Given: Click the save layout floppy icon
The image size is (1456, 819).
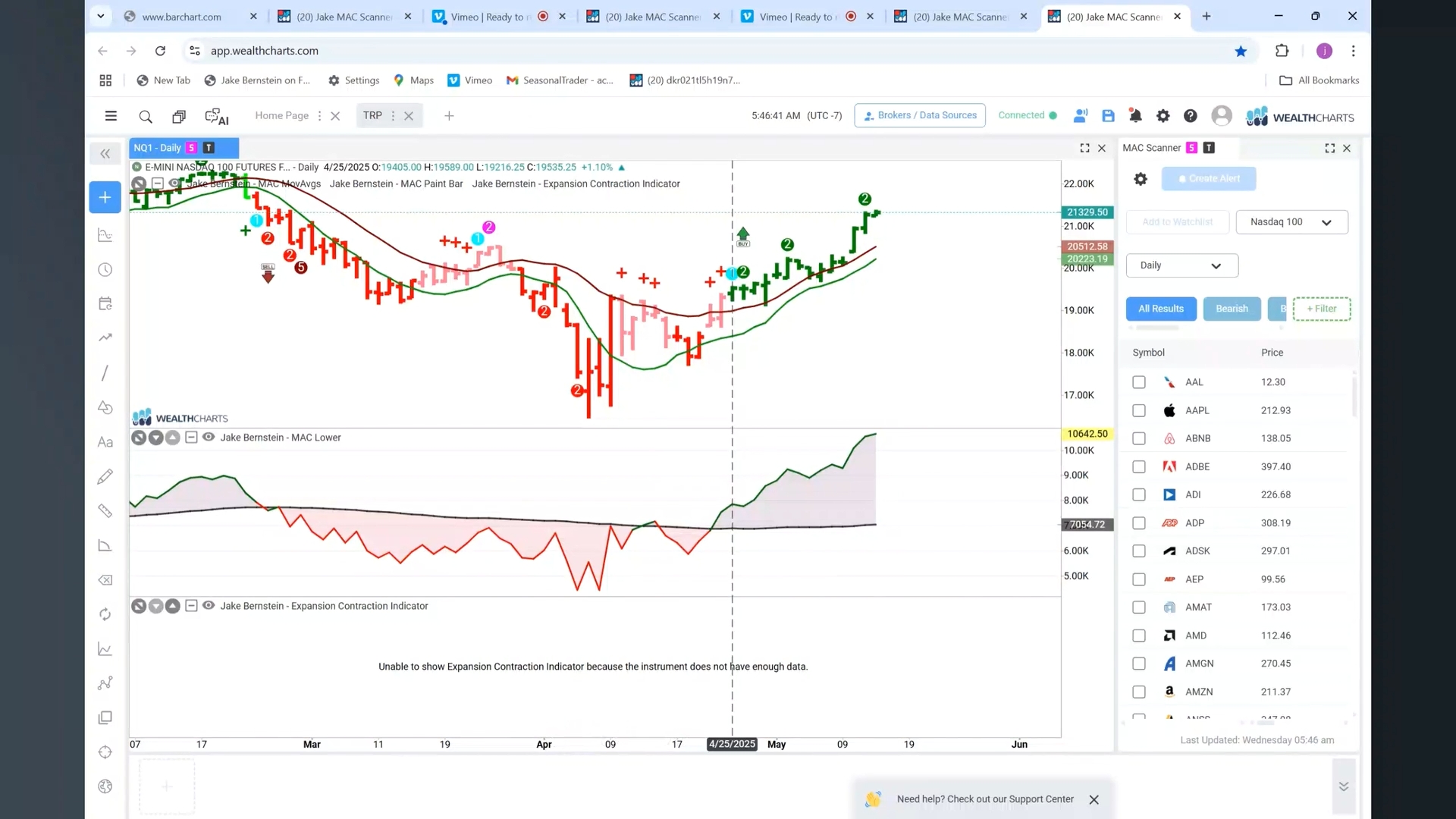Looking at the screenshot, I should pyautogui.click(x=1108, y=115).
